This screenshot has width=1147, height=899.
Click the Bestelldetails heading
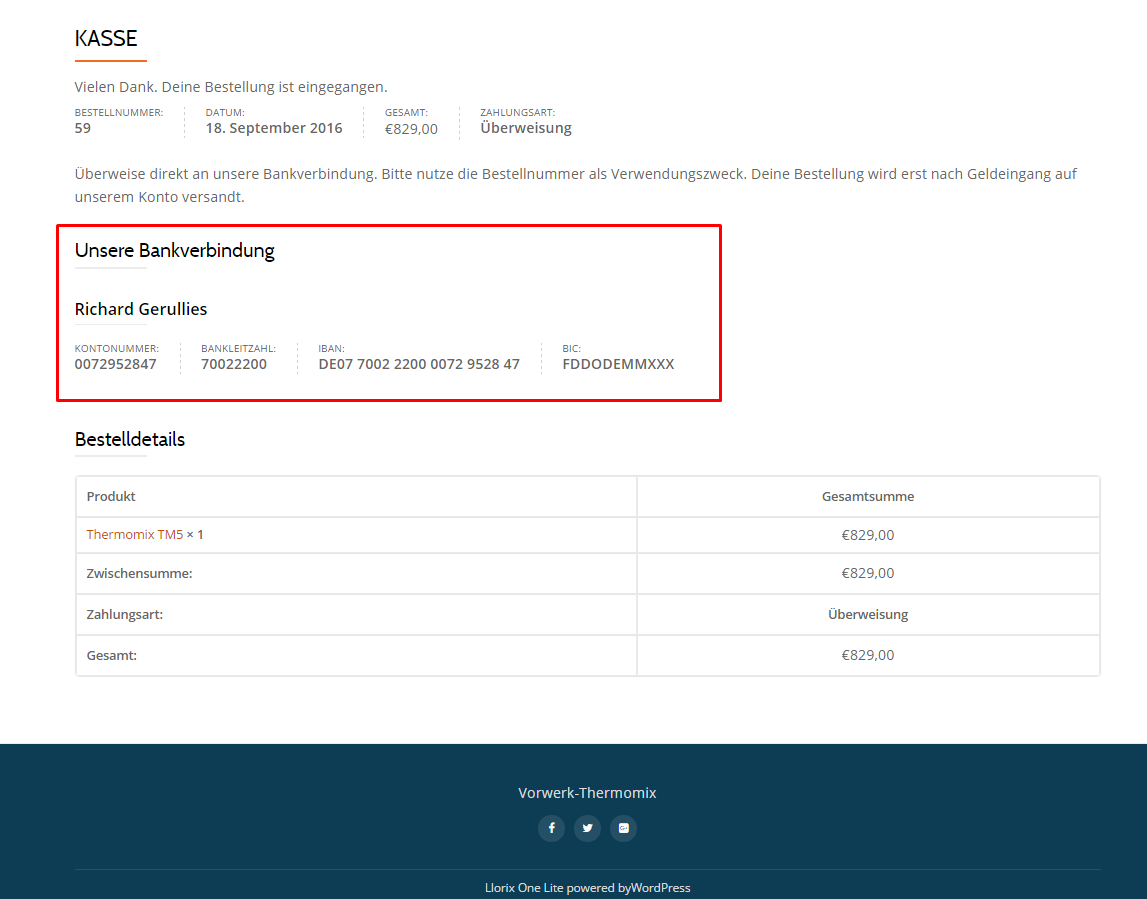click(x=129, y=439)
